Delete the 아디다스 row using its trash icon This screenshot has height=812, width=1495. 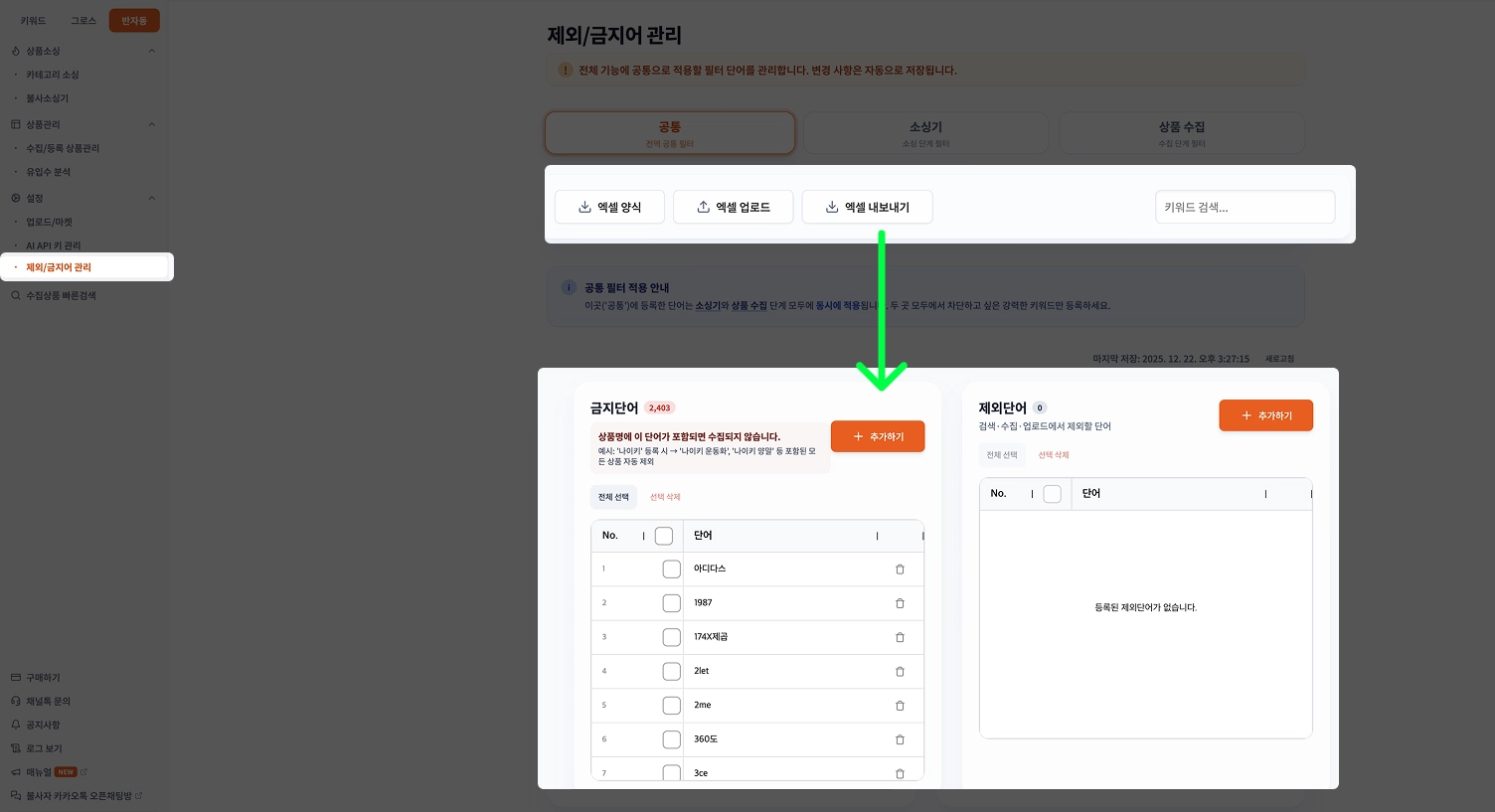coord(900,569)
